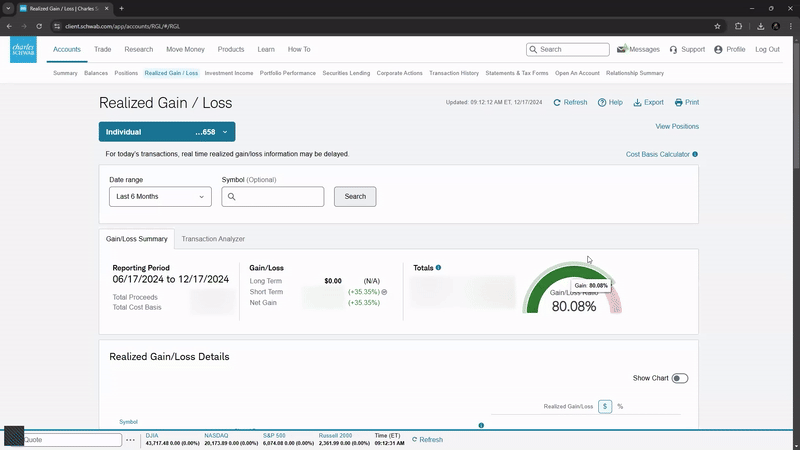Open the Accounts main menu
The width and height of the screenshot is (800, 450).
[67, 49]
